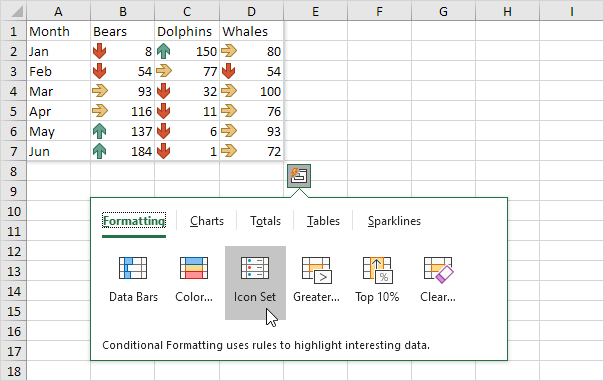
Task: Click the Dolphins header cell
Action: 187,31
